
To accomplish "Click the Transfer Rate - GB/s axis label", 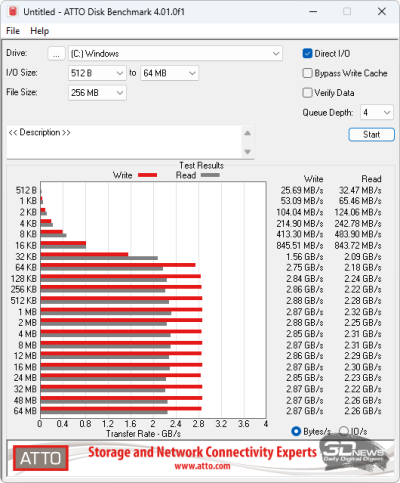I will pyautogui.click(x=143, y=434).
